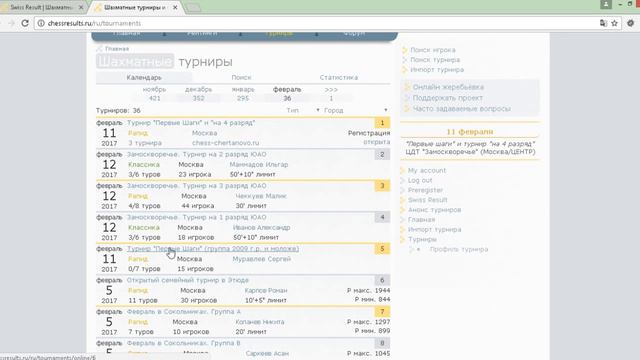This screenshot has height=360, width=640.
Task: Open My account link
Action: click(427, 170)
